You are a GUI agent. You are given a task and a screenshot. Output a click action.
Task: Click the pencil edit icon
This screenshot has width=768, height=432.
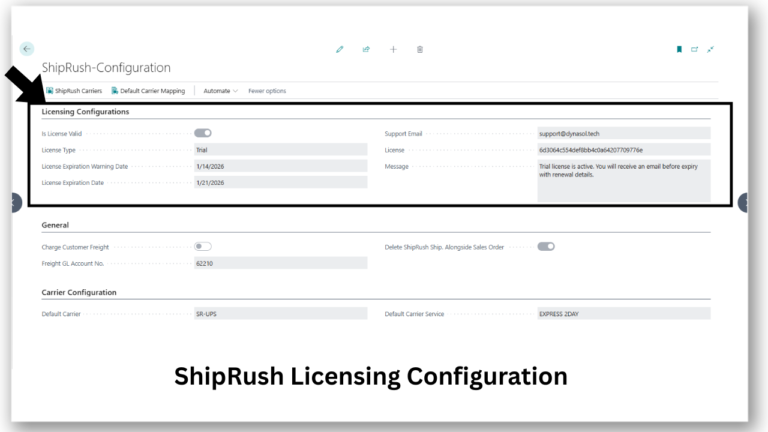(x=339, y=49)
